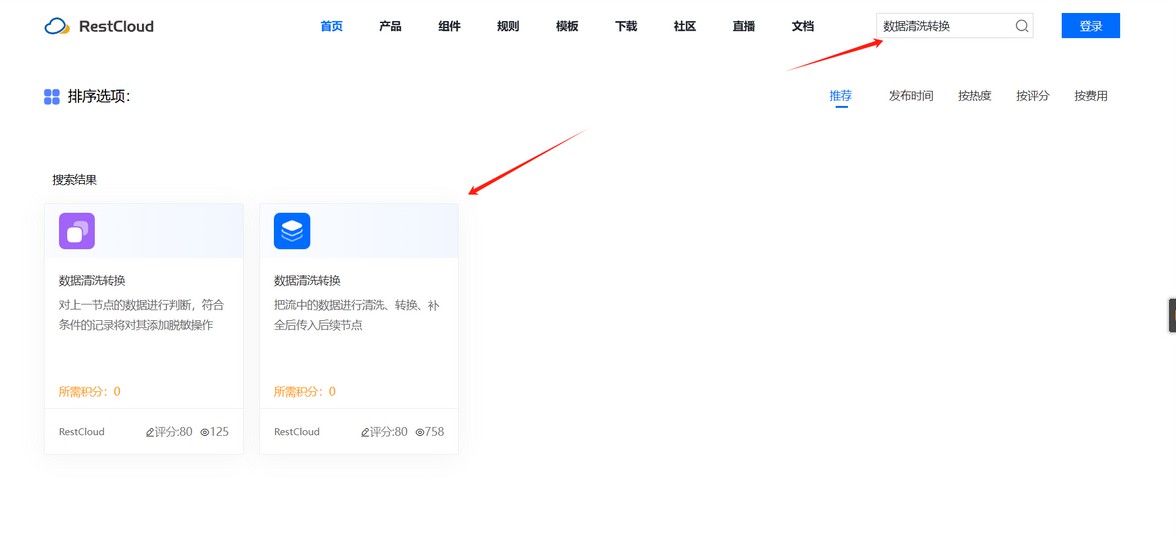Click the 排序选项 label
The height and width of the screenshot is (540, 1176).
pyautogui.click(x=99, y=97)
